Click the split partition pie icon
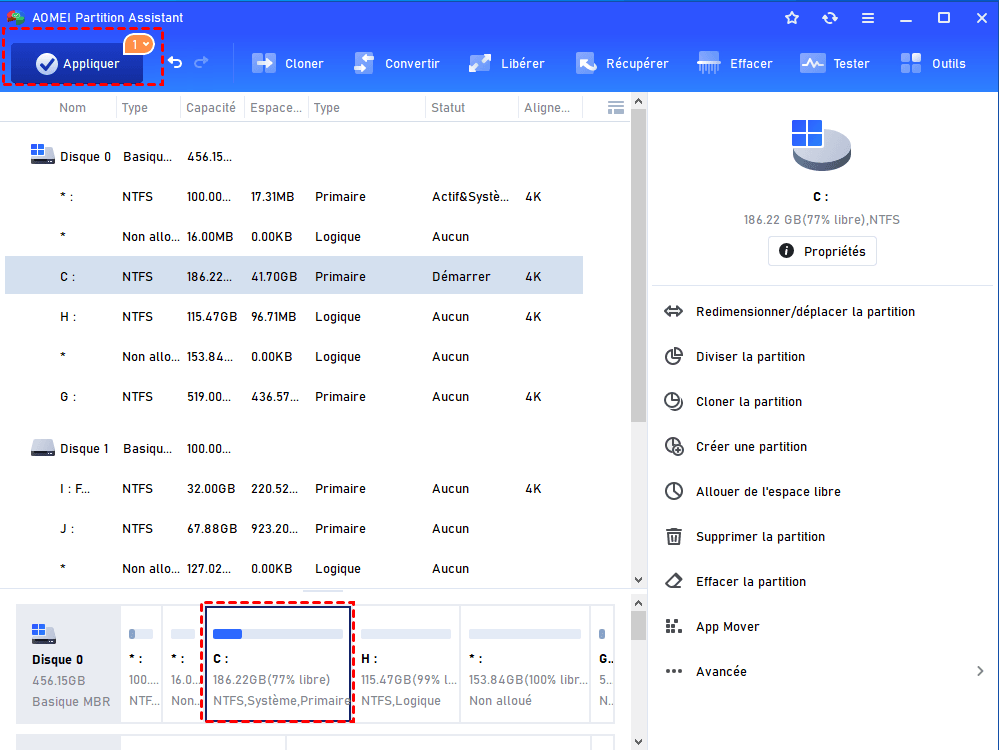 [x=673, y=356]
